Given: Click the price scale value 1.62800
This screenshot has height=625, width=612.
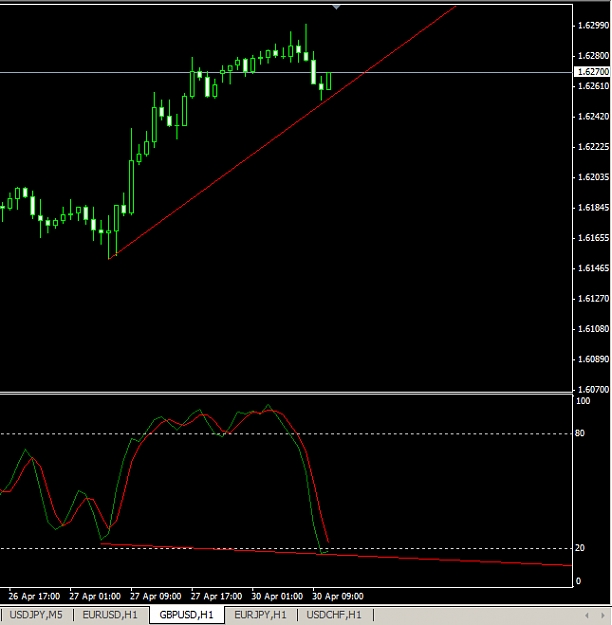Looking at the screenshot, I should point(593,56).
